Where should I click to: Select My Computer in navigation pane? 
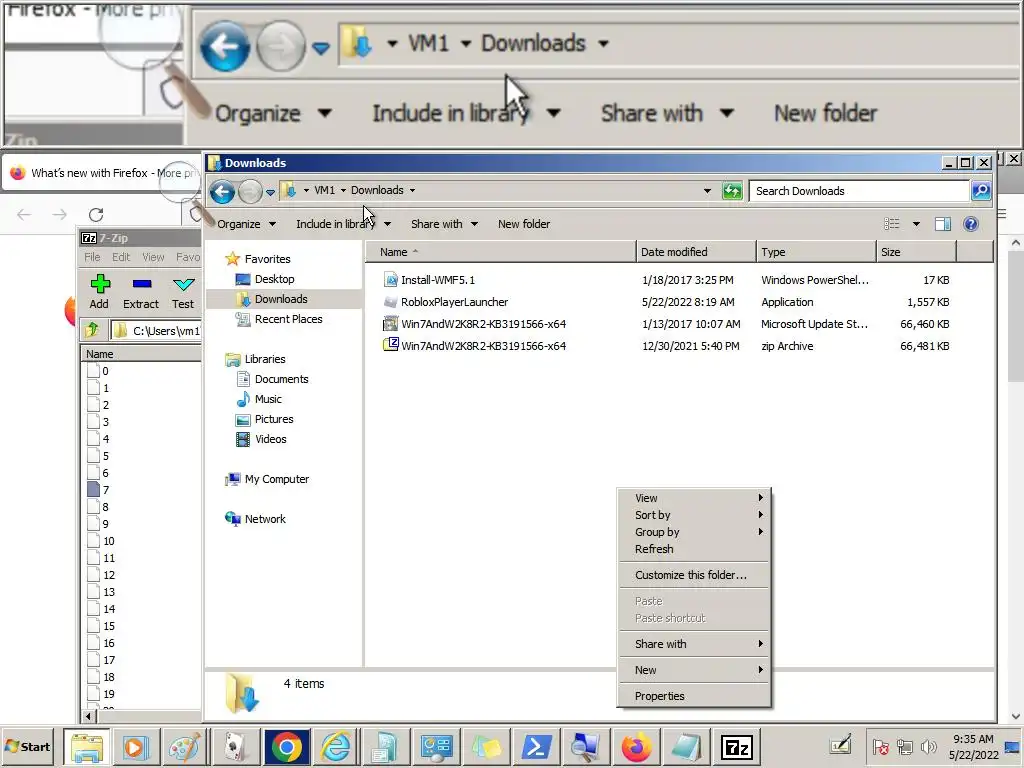[x=276, y=479]
